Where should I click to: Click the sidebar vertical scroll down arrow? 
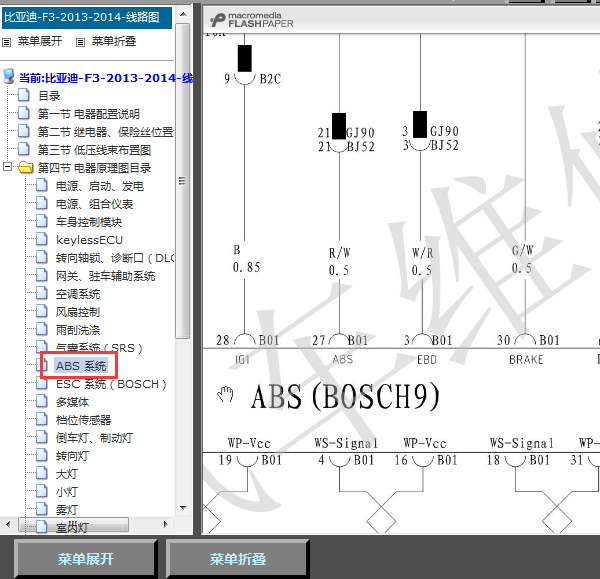point(183,508)
